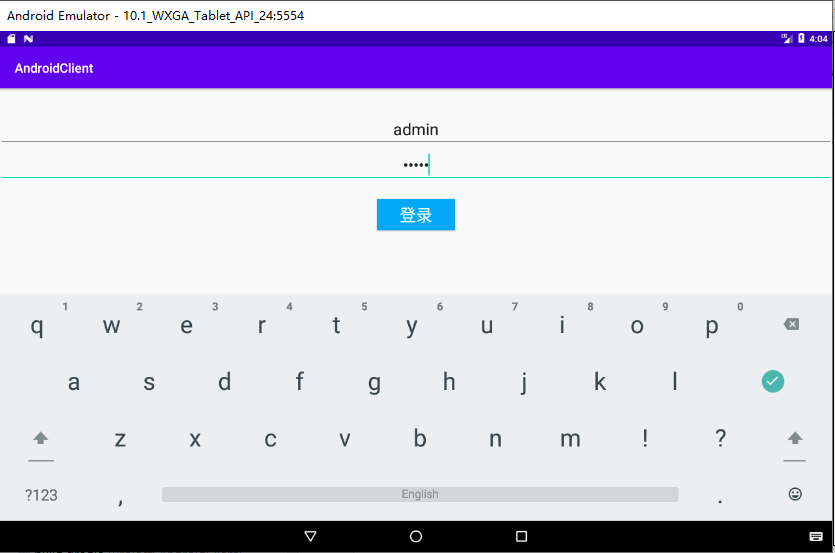The width and height of the screenshot is (835, 553).
Task: Tap the y key
Action: pyautogui.click(x=412, y=326)
